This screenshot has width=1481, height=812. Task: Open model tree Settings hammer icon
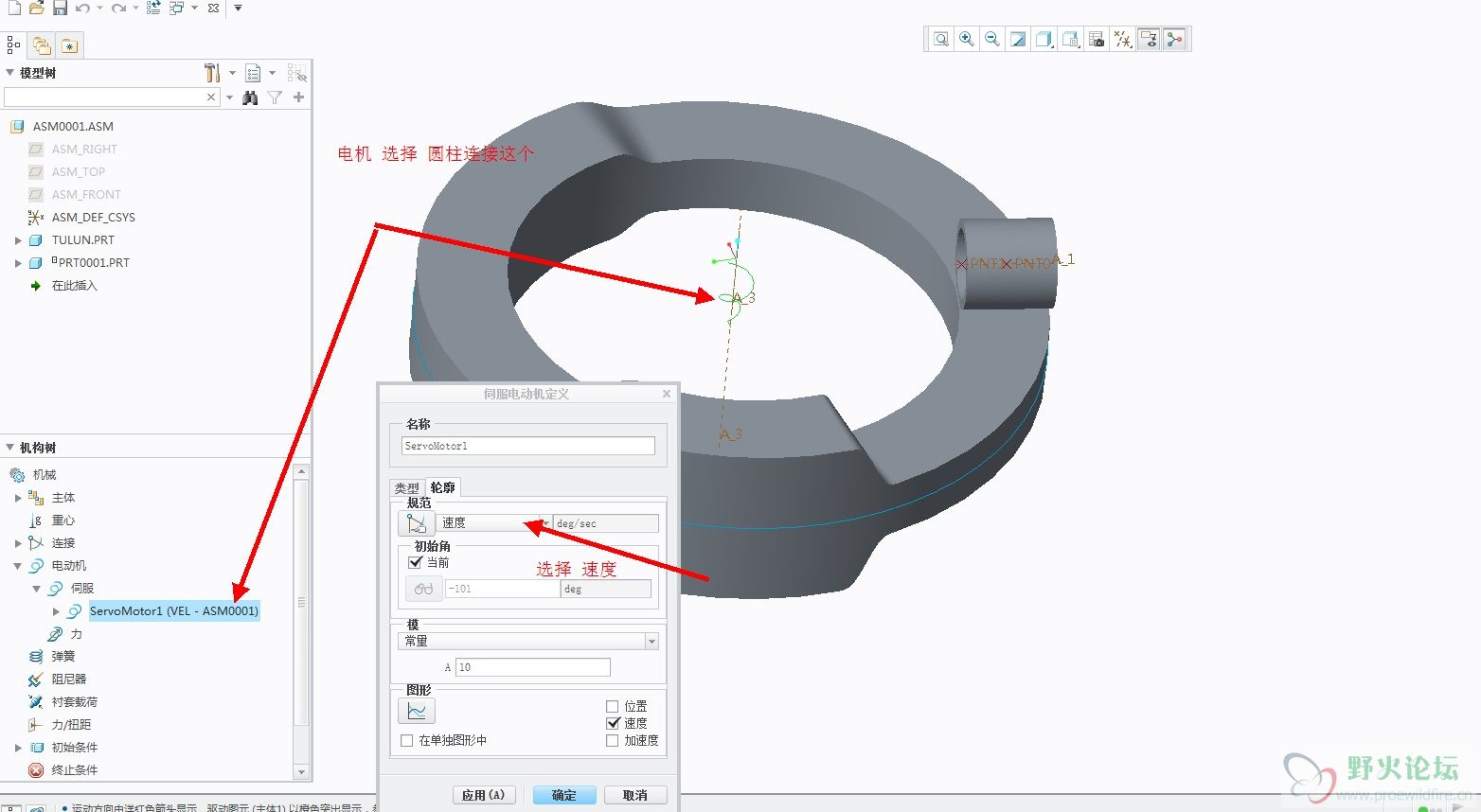(x=212, y=73)
